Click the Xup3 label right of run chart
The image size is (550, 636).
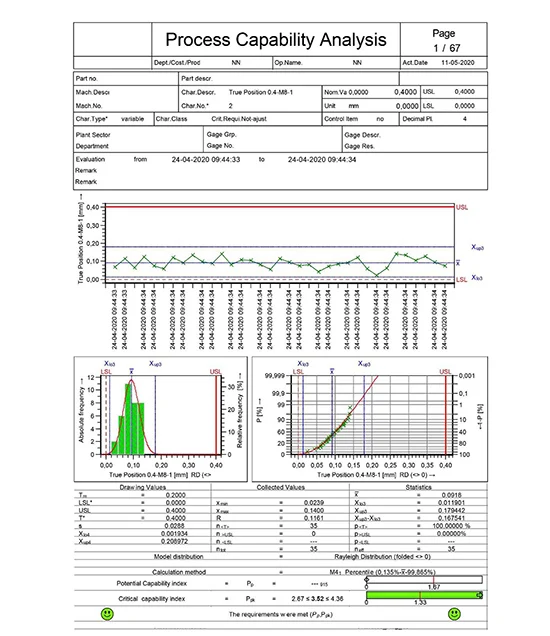tap(477, 247)
